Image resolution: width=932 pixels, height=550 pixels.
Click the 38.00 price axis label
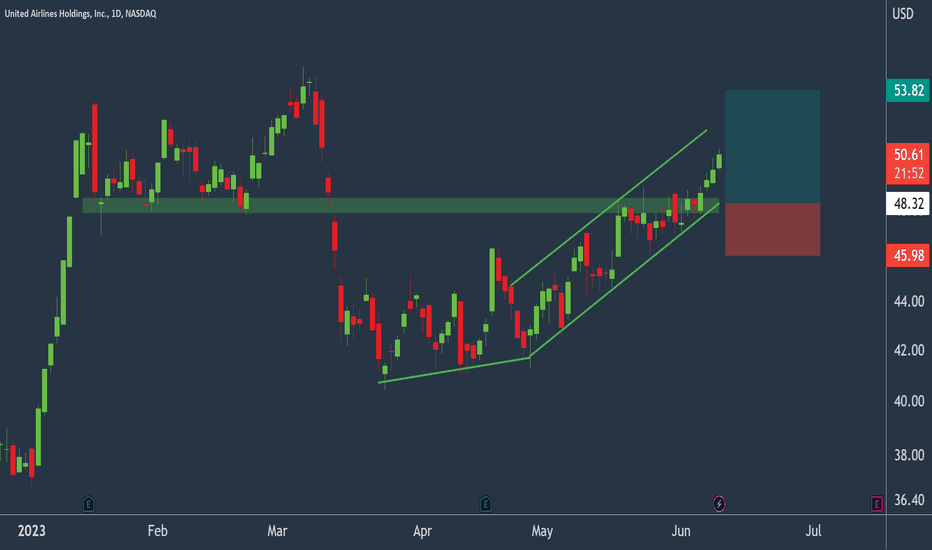click(909, 455)
